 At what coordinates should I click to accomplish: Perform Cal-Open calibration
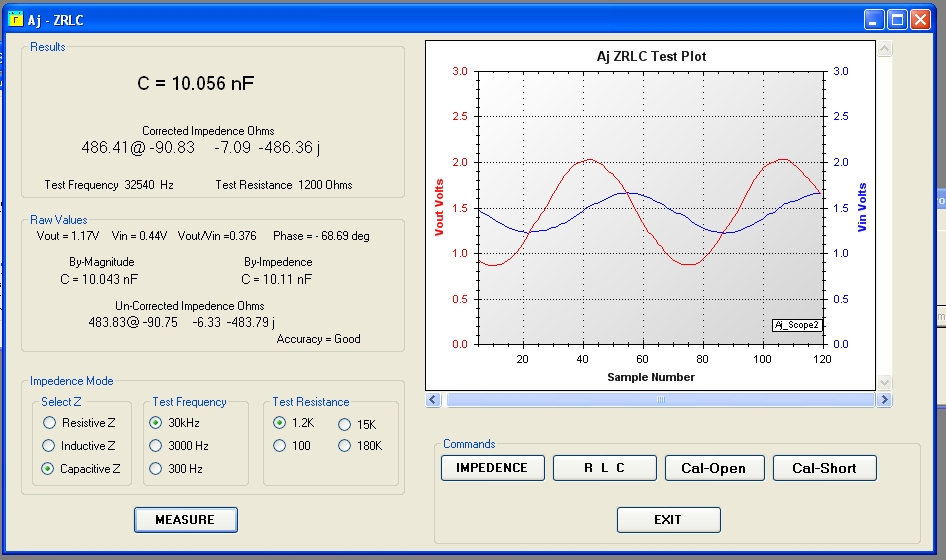pyautogui.click(x=714, y=468)
